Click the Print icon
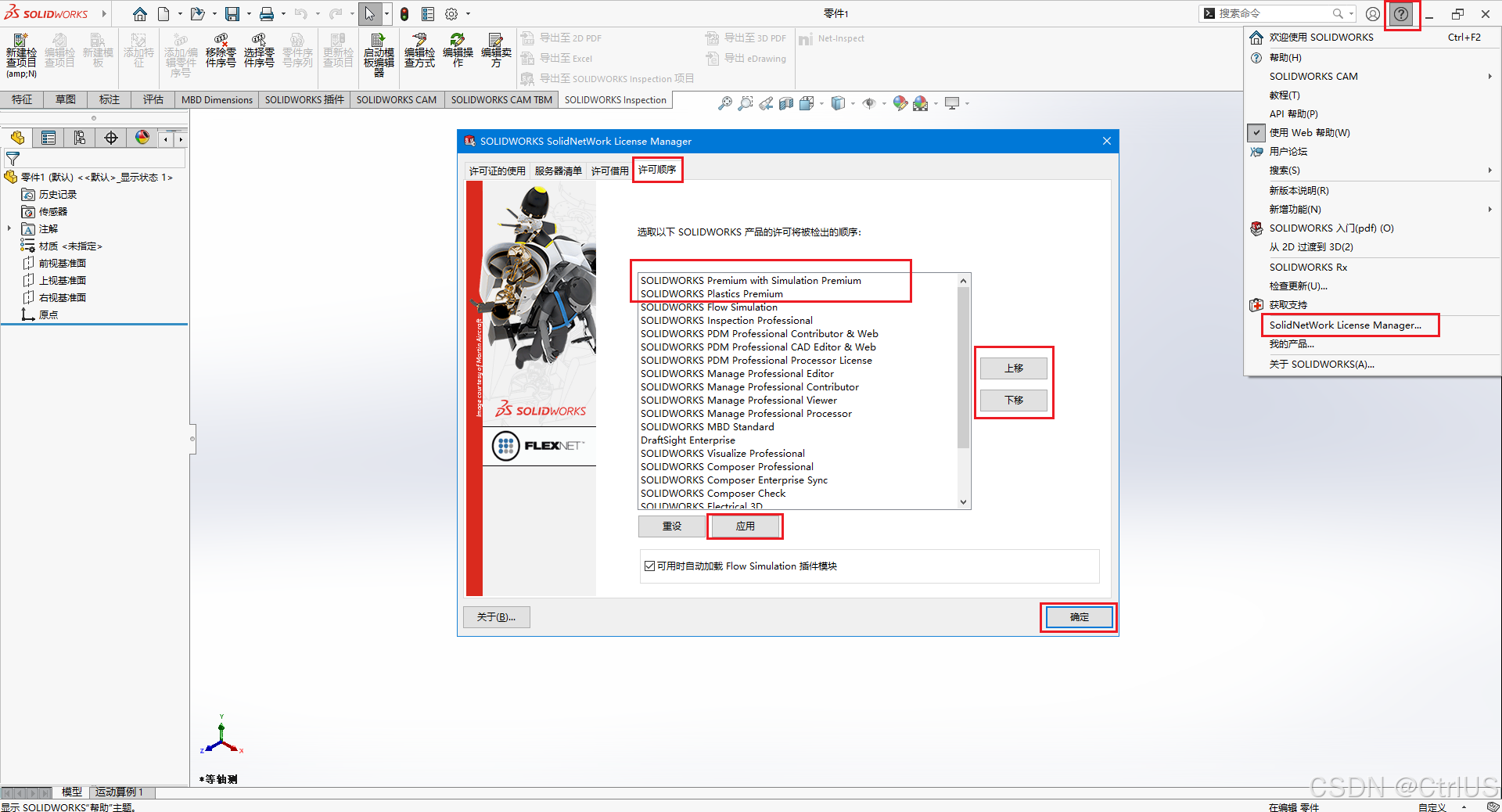This screenshot has height=812, width=1502. 267,14
